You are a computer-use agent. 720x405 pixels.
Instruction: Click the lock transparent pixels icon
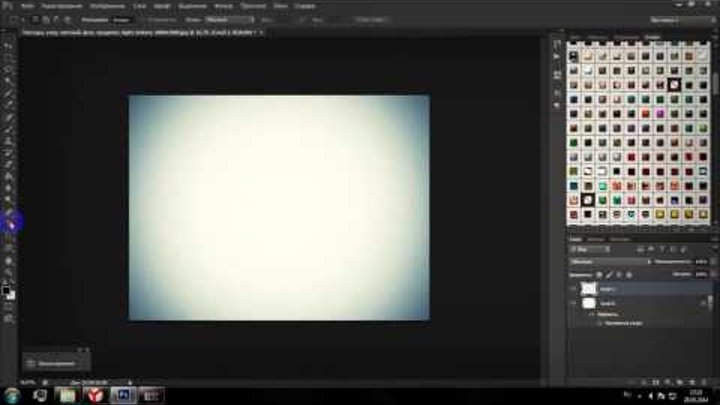(x=600, y=273)
